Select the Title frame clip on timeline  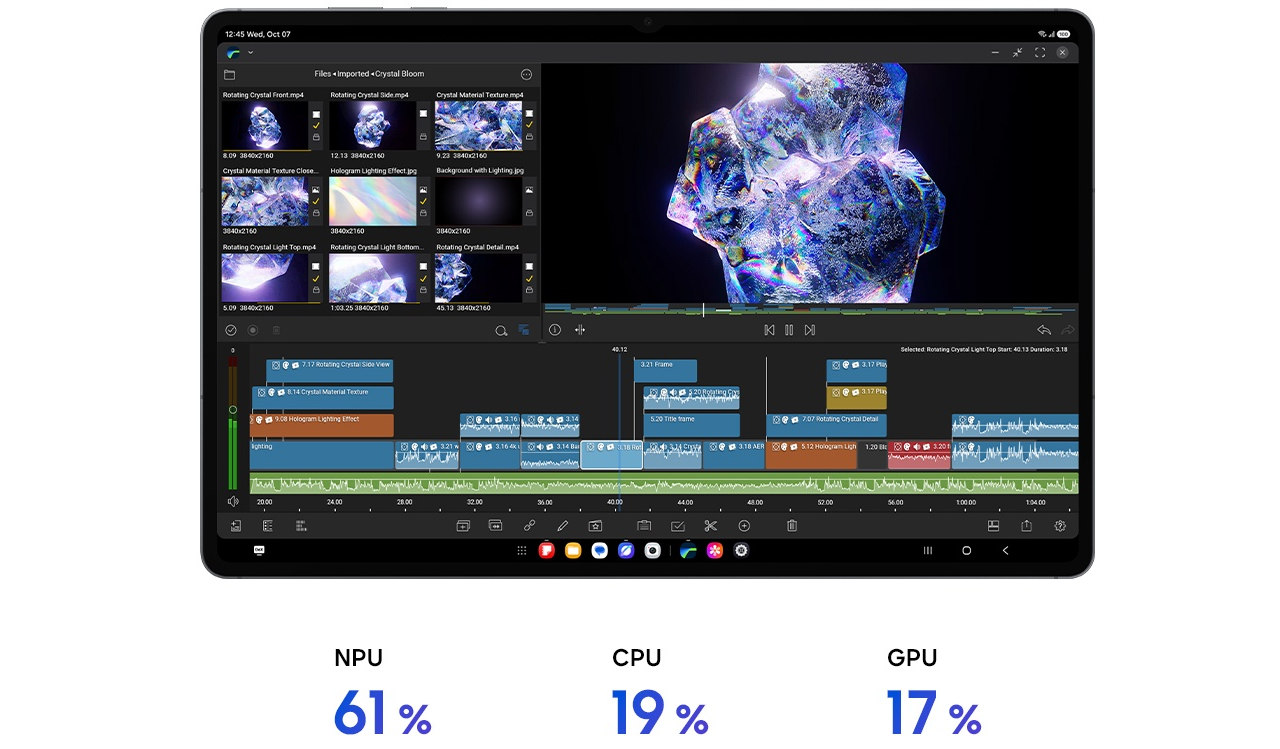tap(691, 425)
